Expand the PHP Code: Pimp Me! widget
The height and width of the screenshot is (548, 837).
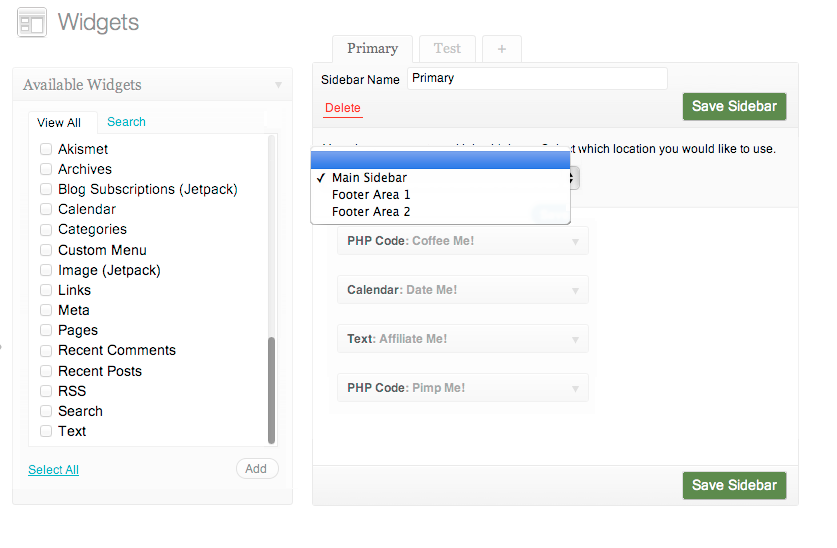(575, 388)
